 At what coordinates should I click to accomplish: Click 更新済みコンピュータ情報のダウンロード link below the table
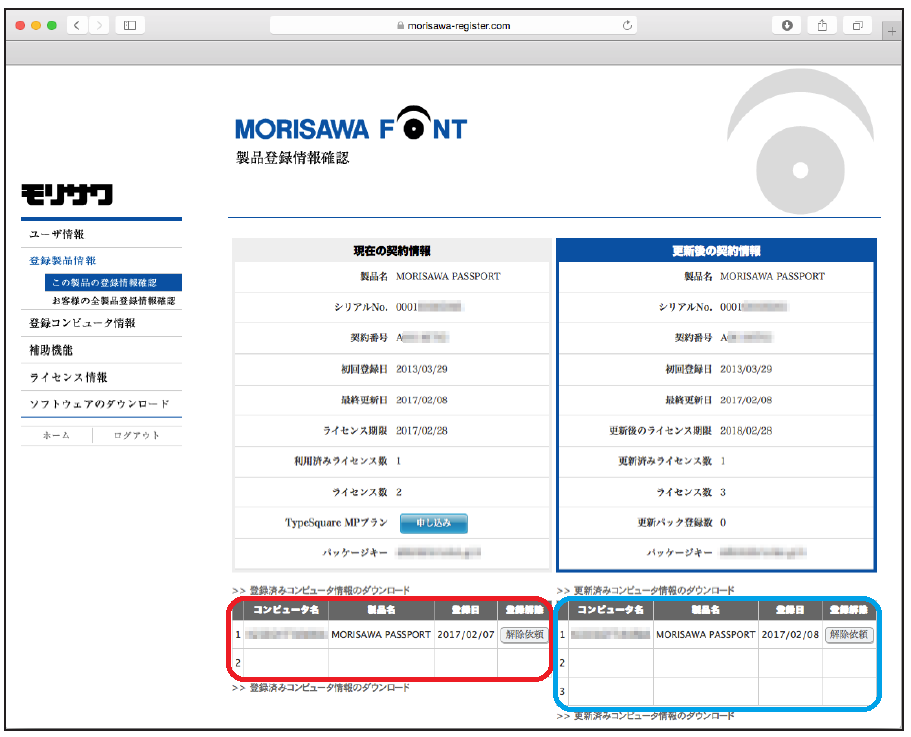[654, 716]
